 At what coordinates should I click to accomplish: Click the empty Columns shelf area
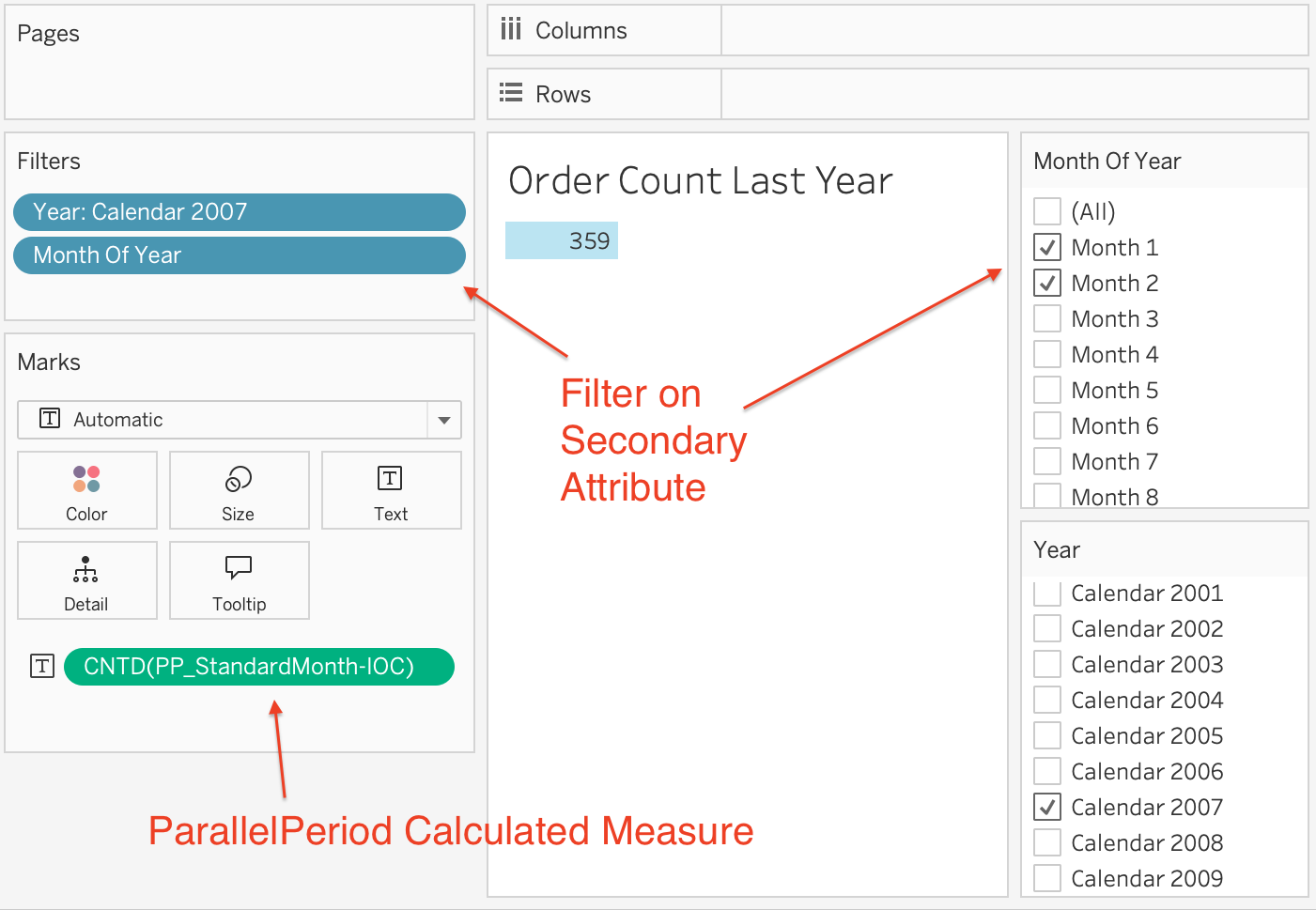click(1014, 31)
